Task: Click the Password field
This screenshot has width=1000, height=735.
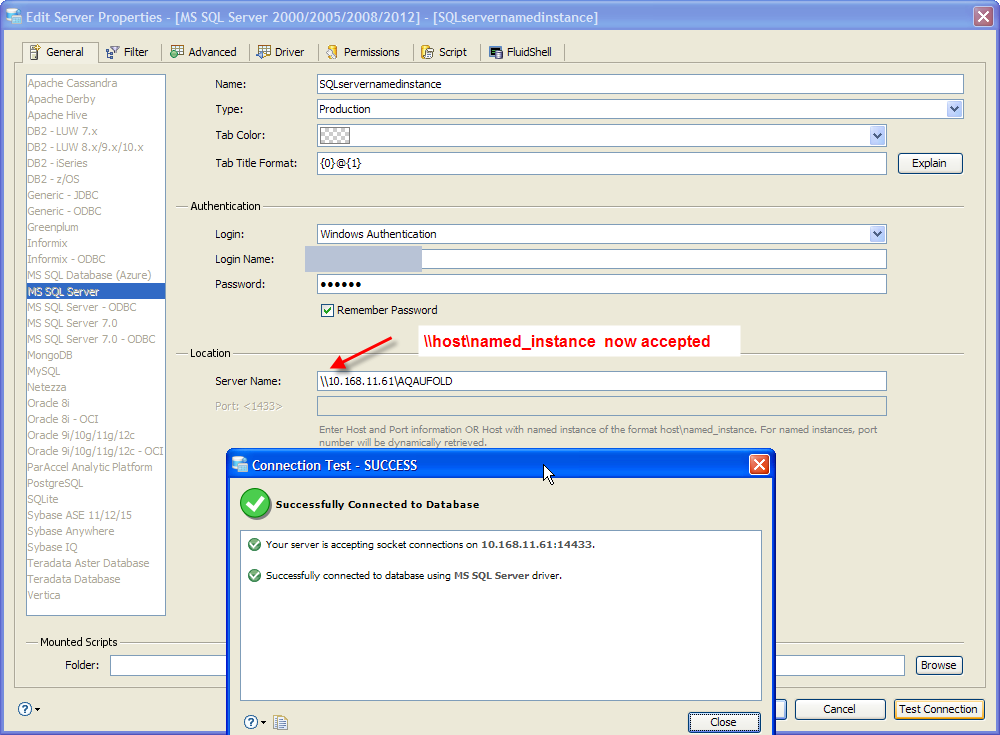Action: click(x=601, y=285)
